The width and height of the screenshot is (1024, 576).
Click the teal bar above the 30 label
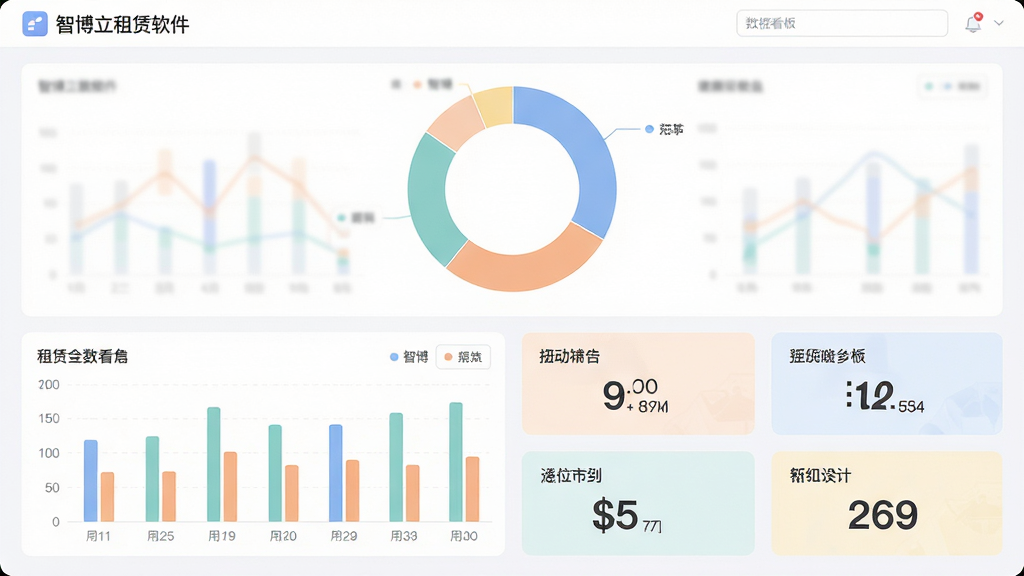click(456, 462)
